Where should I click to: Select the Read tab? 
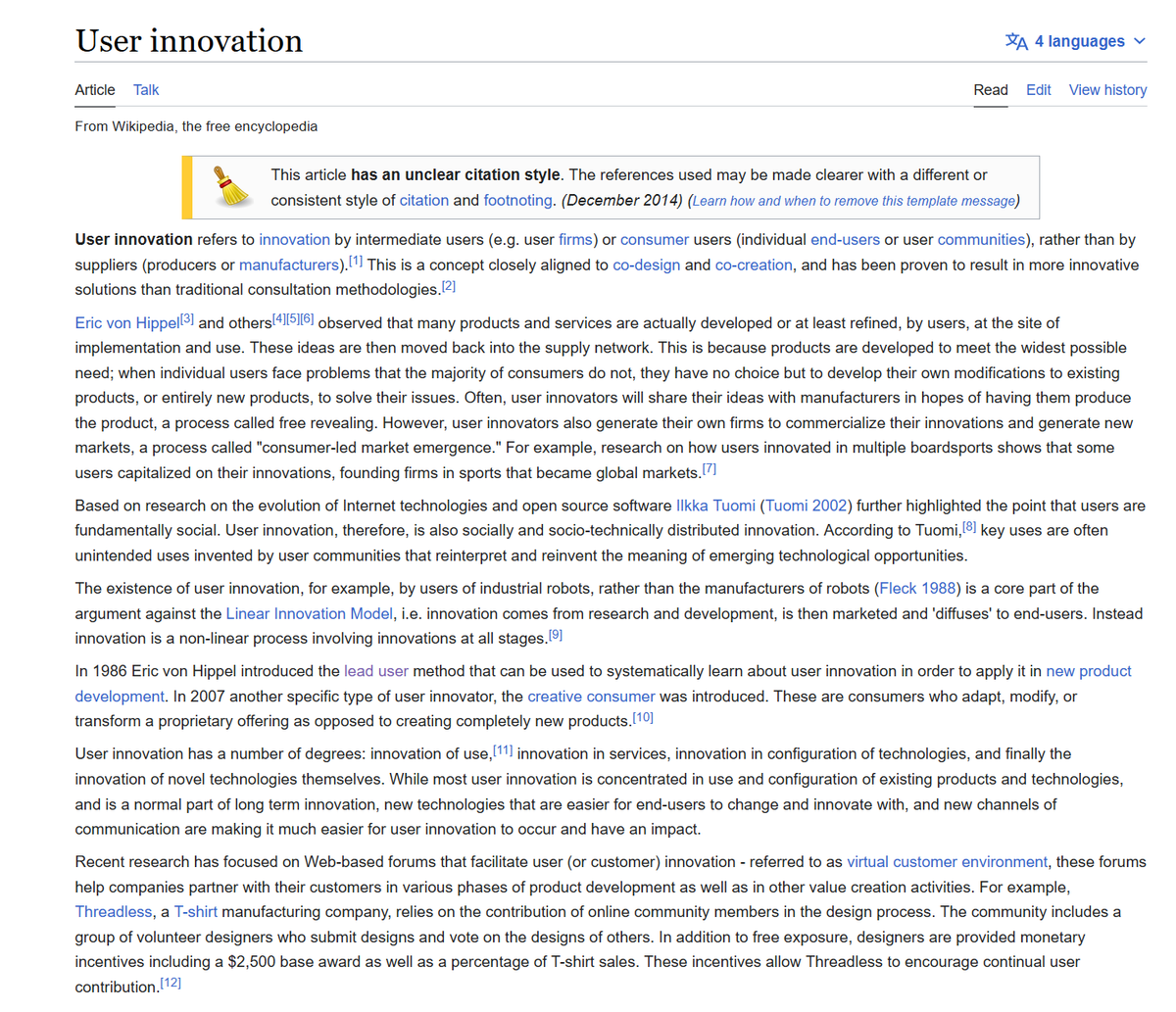click(990, 89)
